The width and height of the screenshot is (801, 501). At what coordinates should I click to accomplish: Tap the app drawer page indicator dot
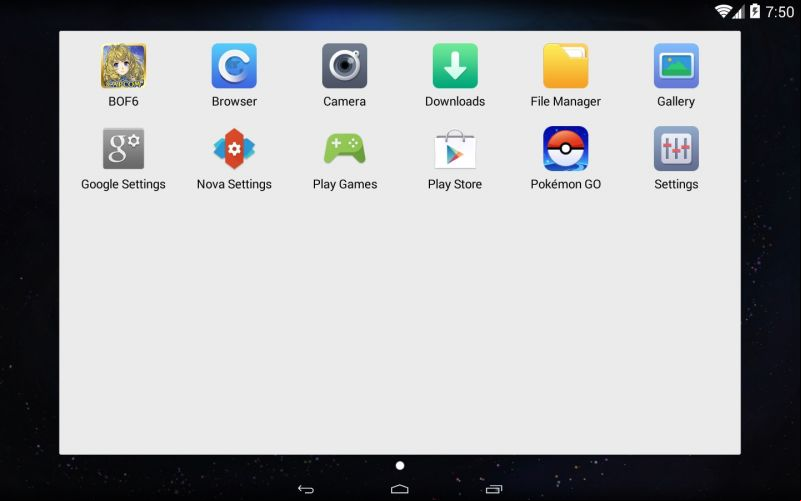[x=400, y=465]
